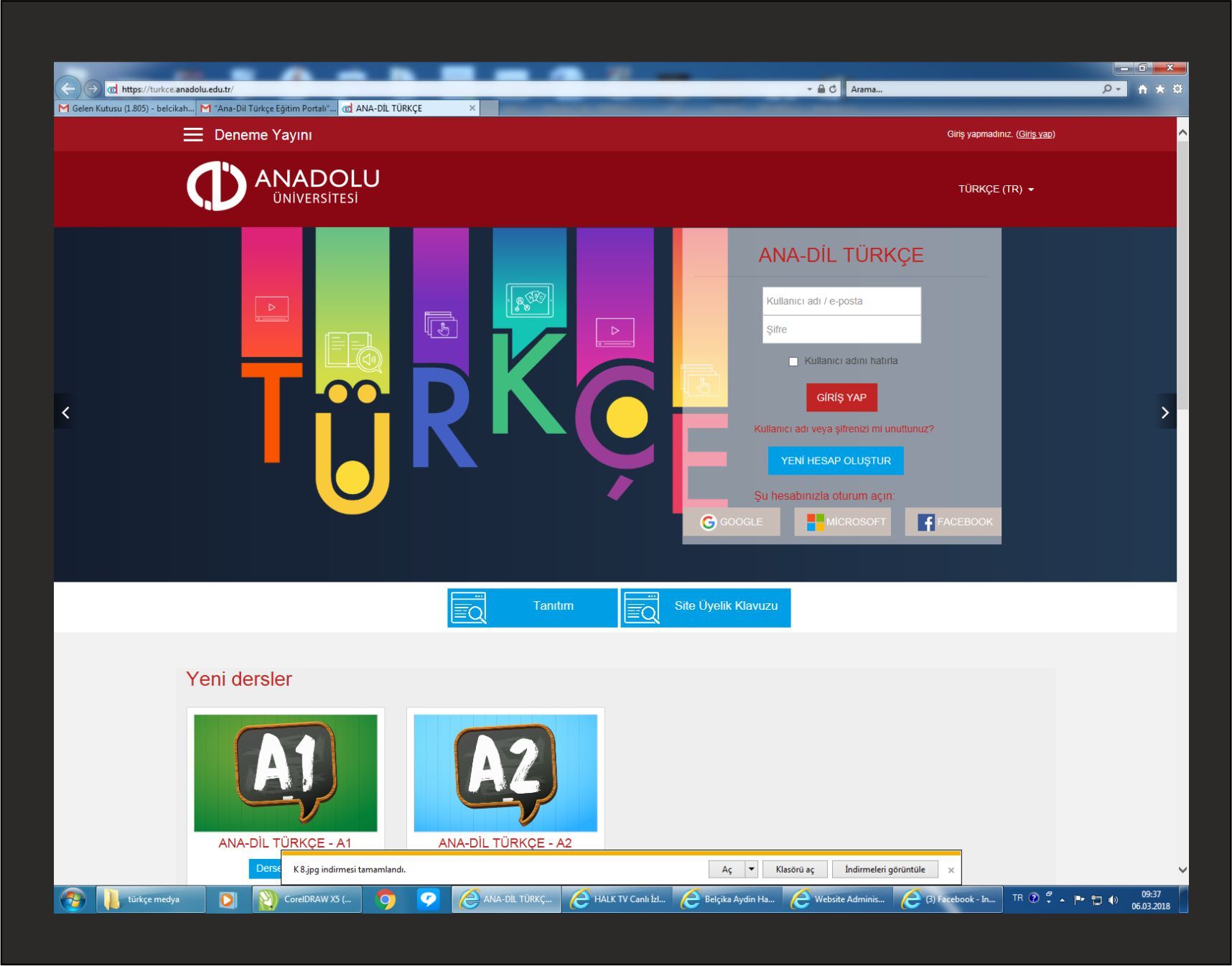The image size is (1232, 966).
Task: Open the dropdown arrow next to Aç
Action: (752, 869)
